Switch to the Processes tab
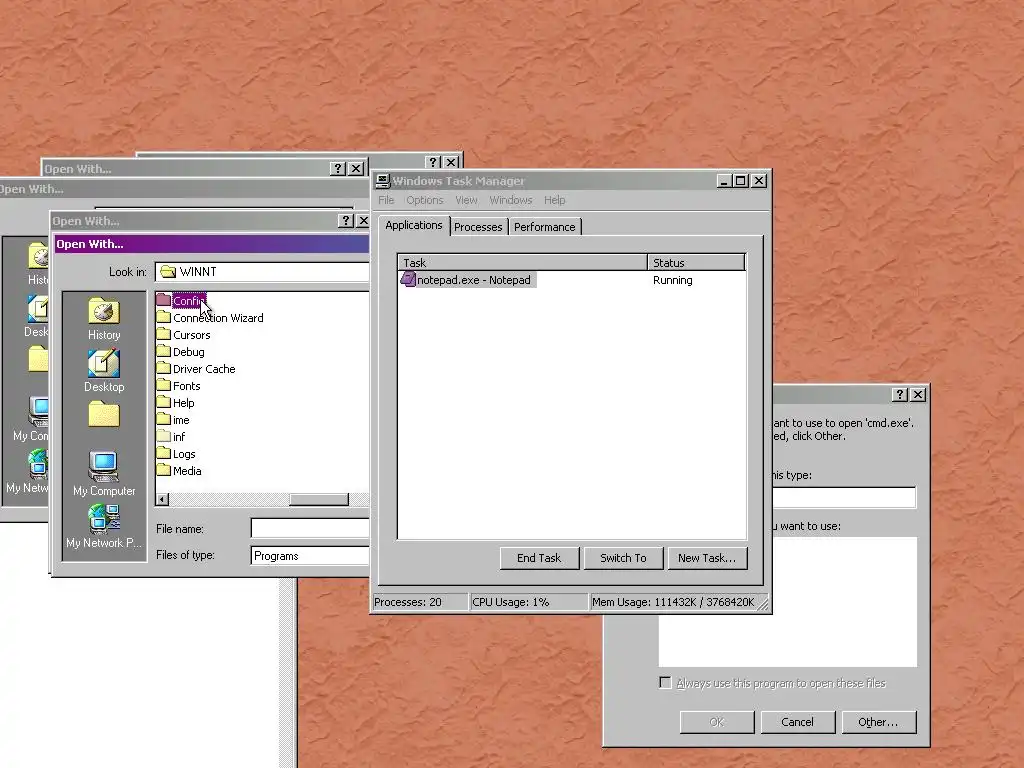 pos(478,227)
